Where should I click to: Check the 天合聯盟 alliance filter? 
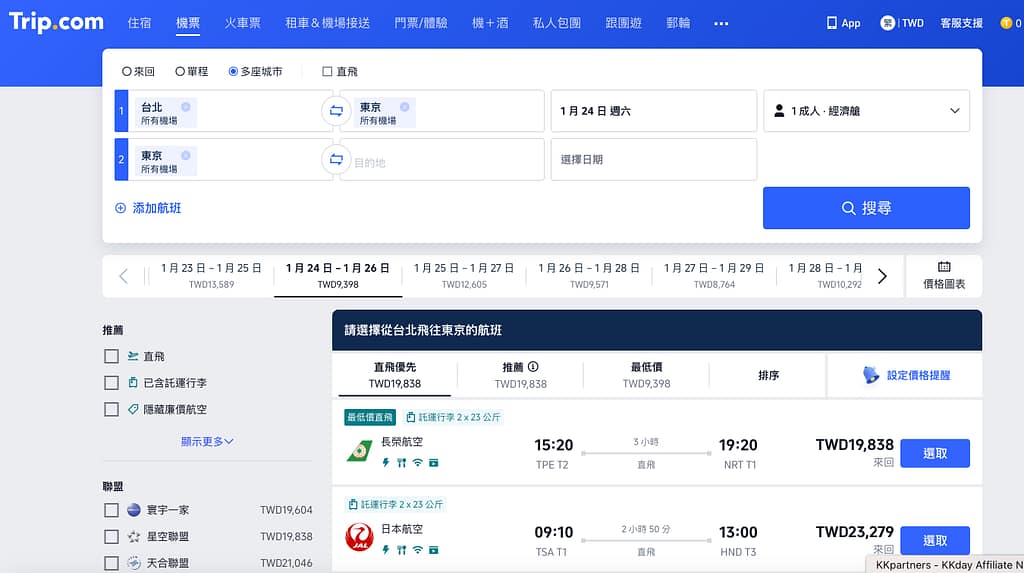pyautogui.click(x=112, y=563)
